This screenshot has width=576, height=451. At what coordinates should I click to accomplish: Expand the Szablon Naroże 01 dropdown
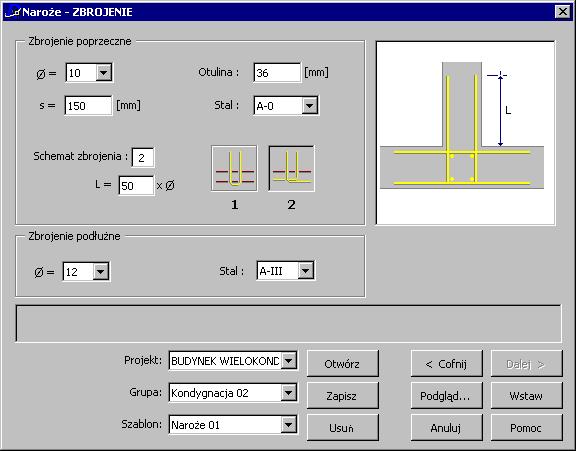pyautogui.click(x=289, y=425)
